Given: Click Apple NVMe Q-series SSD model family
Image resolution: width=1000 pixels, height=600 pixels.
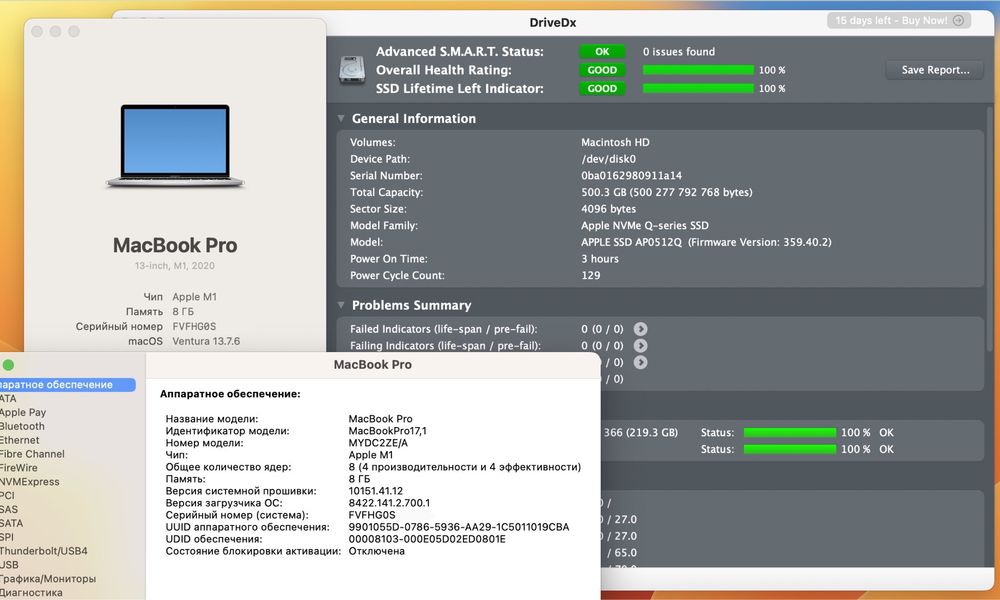Looking at the screenshot, I should pyautogui.click(x=645, y=226).
